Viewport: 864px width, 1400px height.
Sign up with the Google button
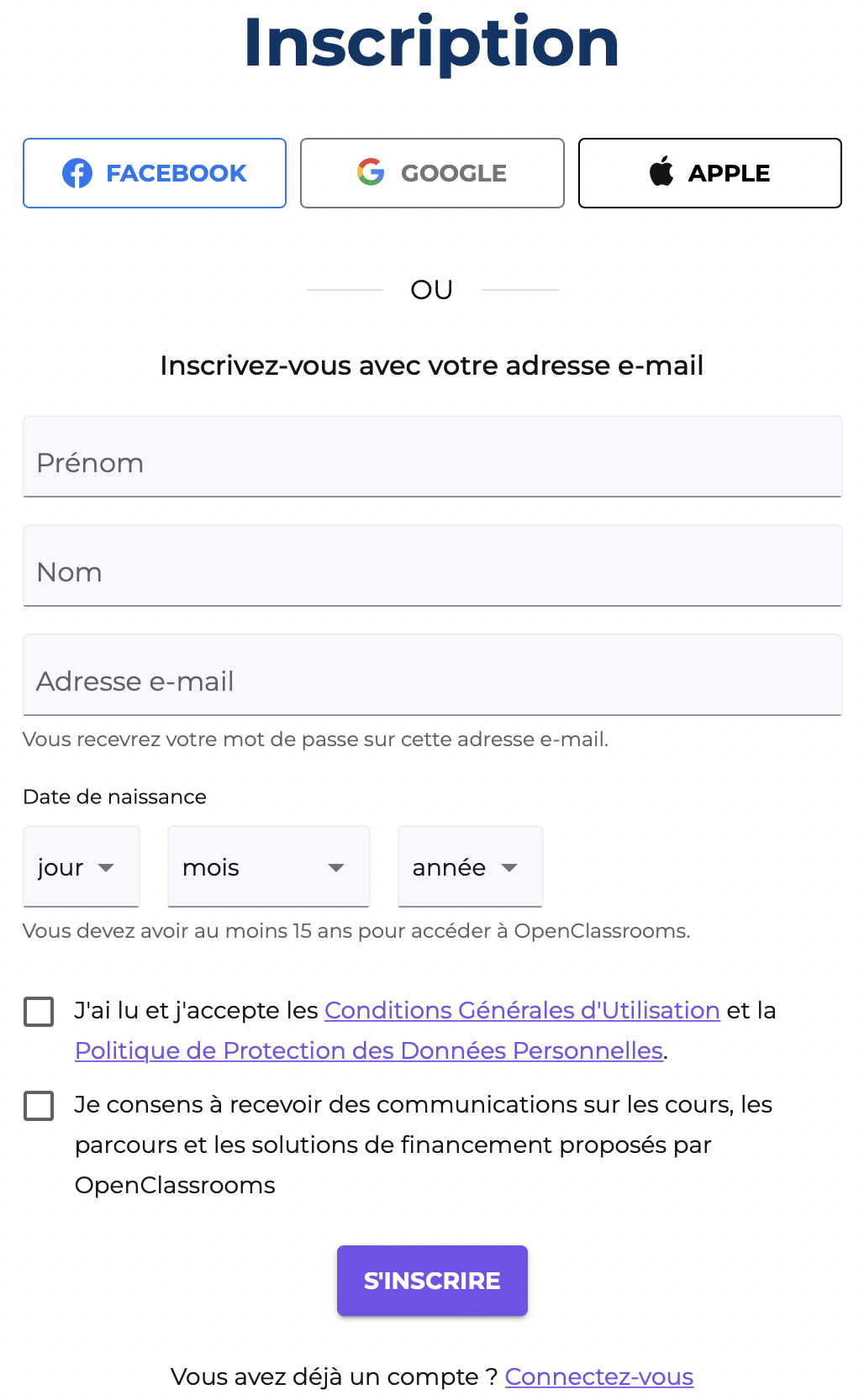click(432, 173)
